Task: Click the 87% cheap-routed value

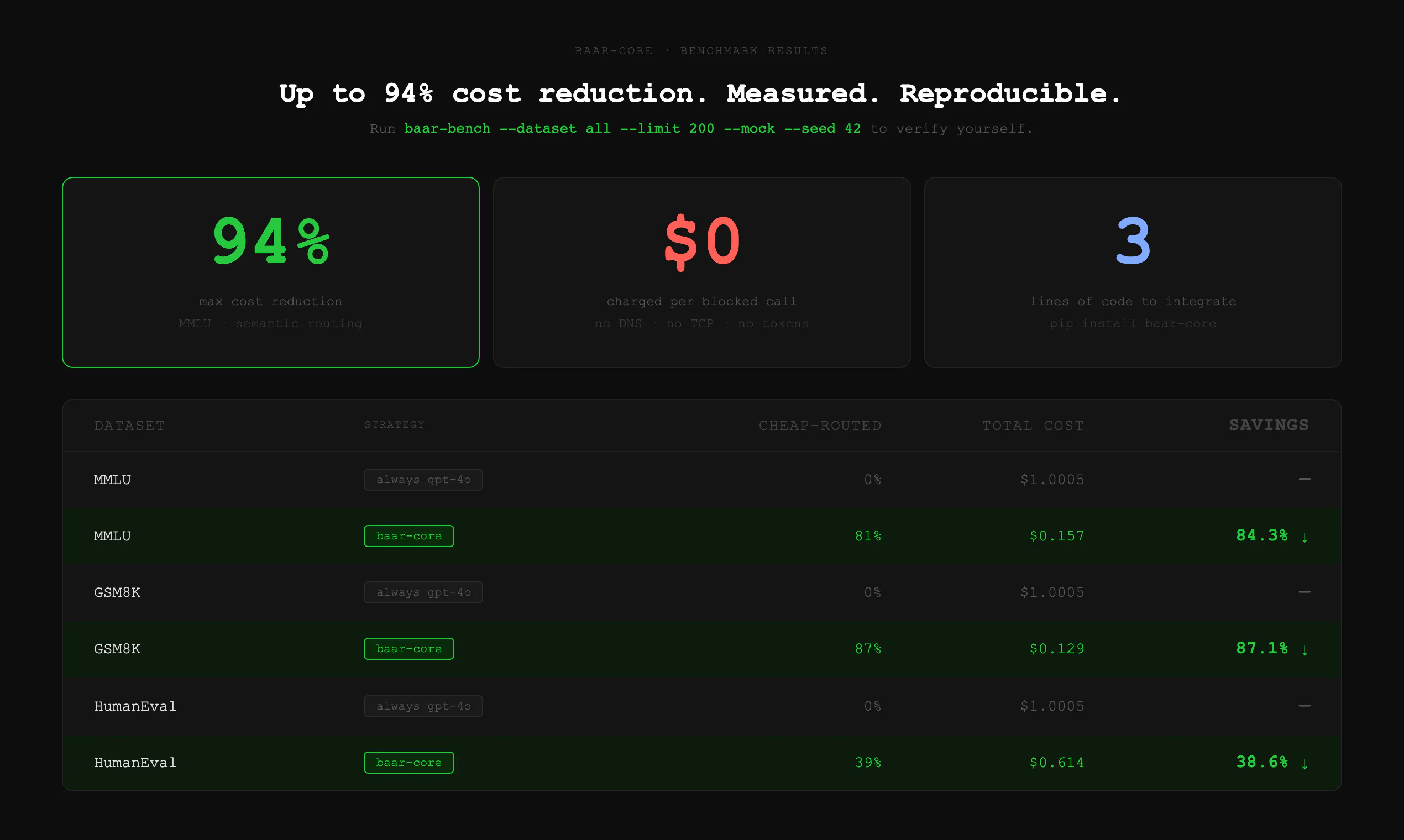Action: point(868,649)
